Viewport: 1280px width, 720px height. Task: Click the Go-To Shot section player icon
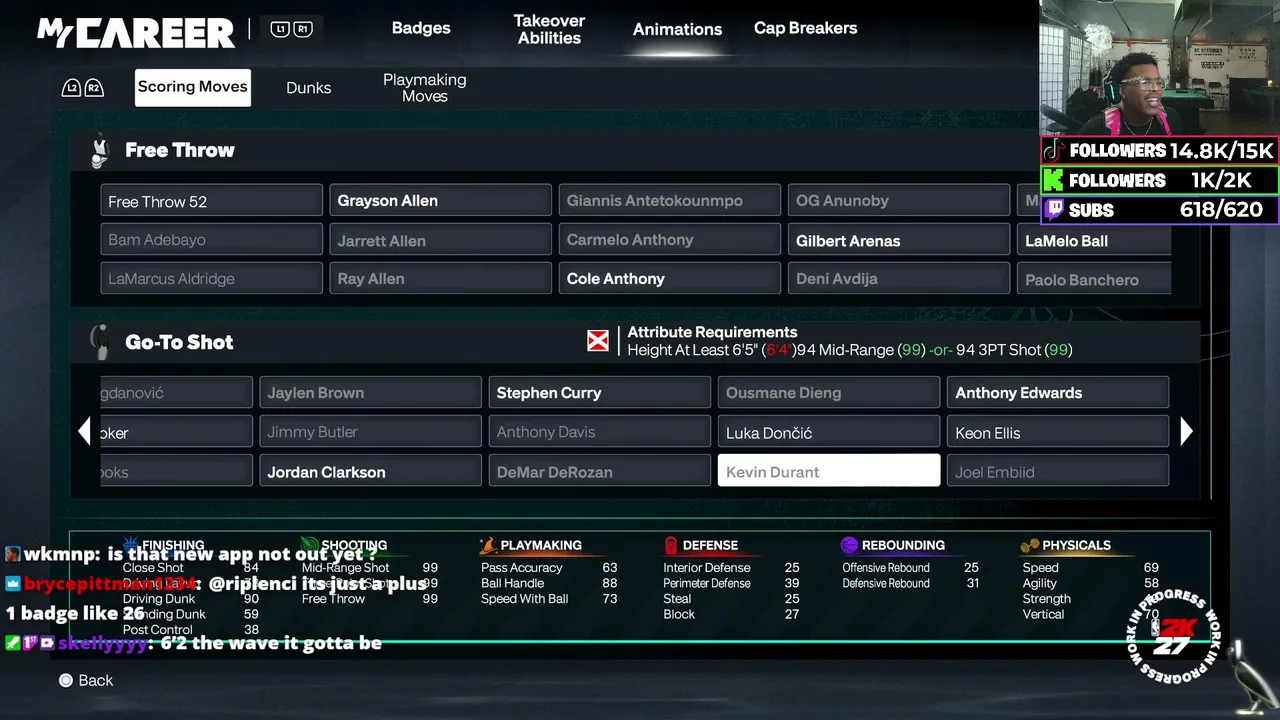(x=99, y=342)
